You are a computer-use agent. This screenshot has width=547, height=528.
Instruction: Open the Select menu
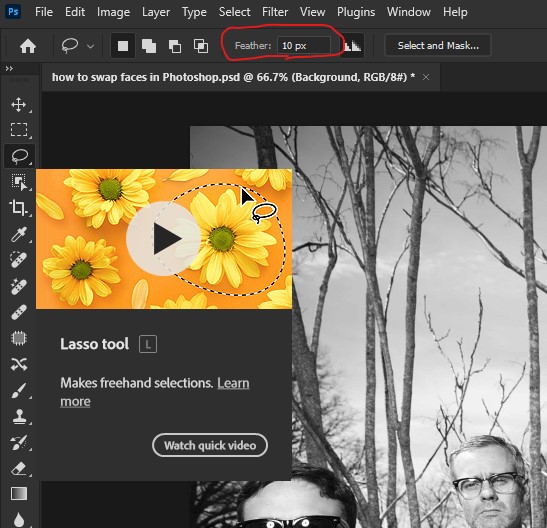pos(234,12)
